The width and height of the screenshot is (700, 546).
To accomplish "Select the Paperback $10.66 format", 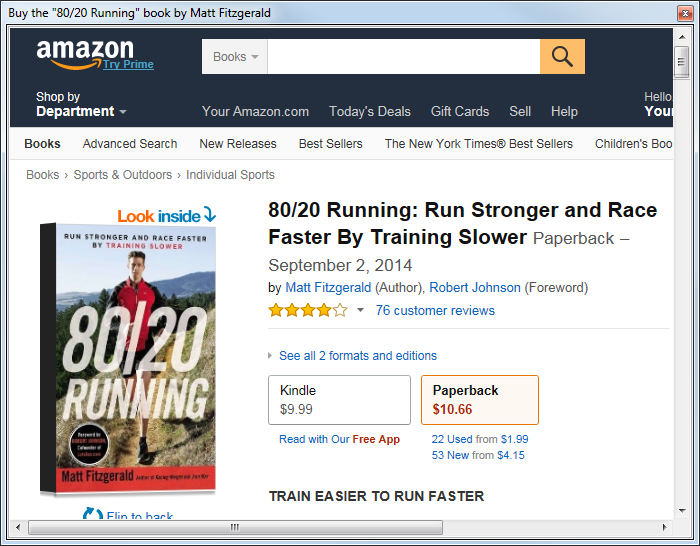I will [479, 400].
